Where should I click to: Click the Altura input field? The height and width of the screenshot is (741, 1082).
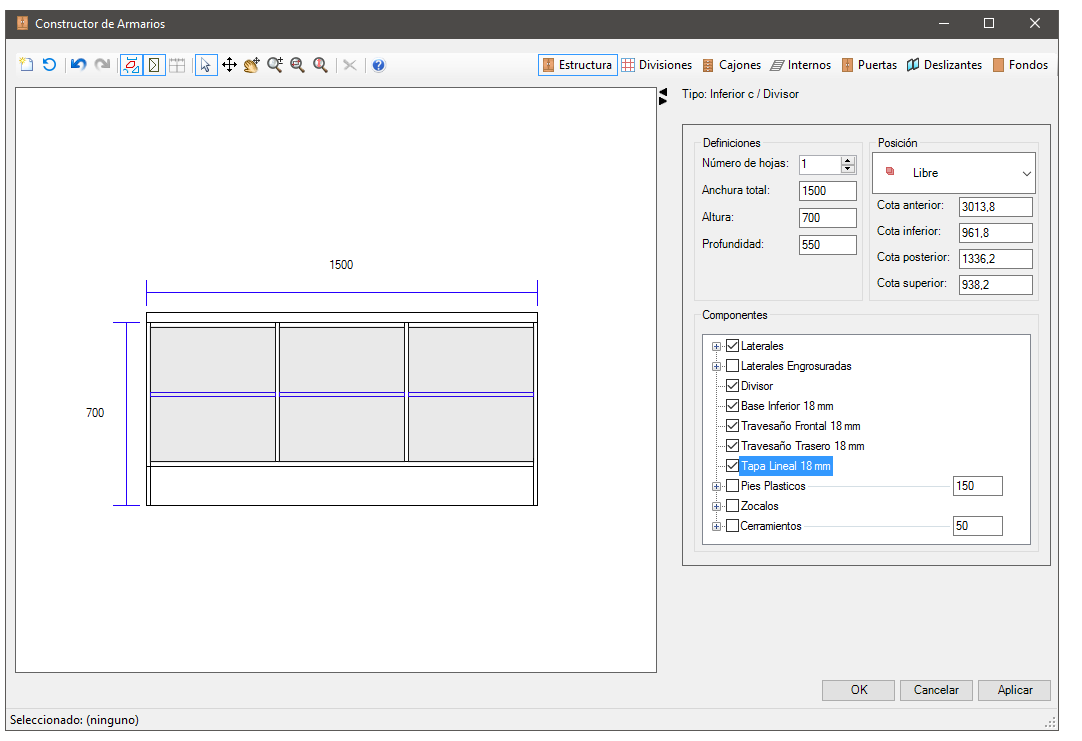[x=827, y=217]
